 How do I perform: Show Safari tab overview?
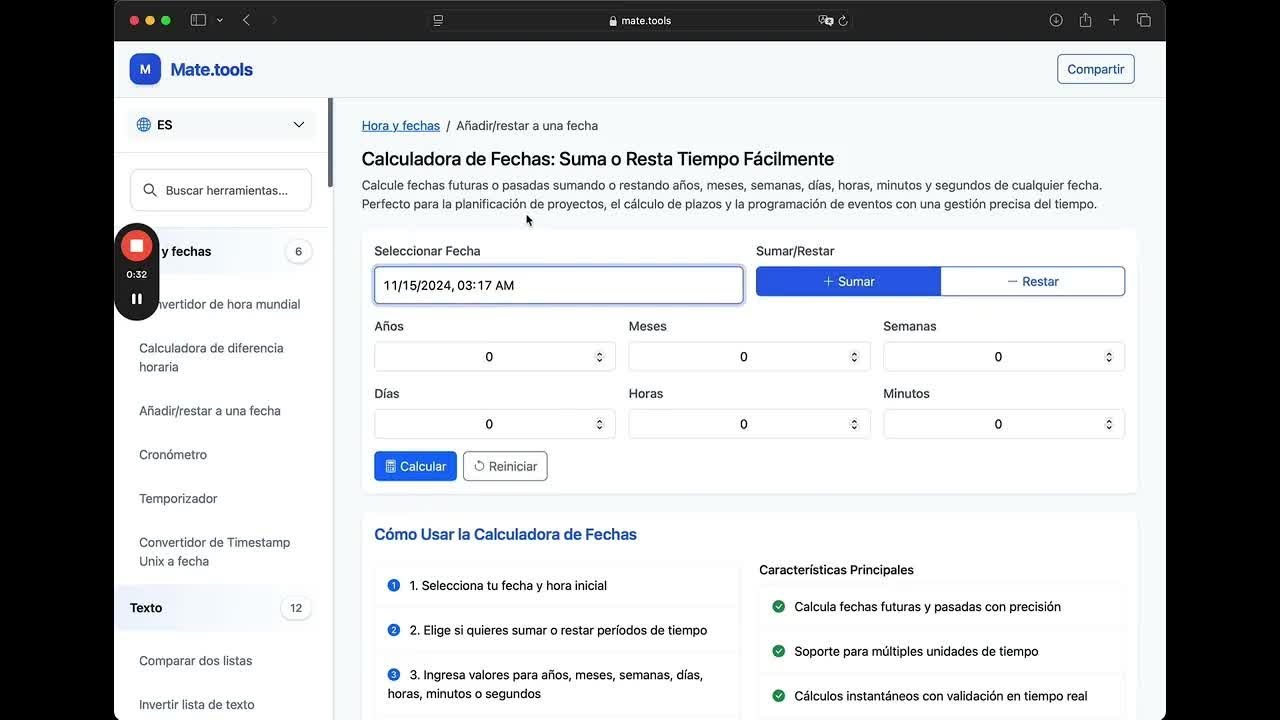pyautogui.click(x=1144, y=20)
